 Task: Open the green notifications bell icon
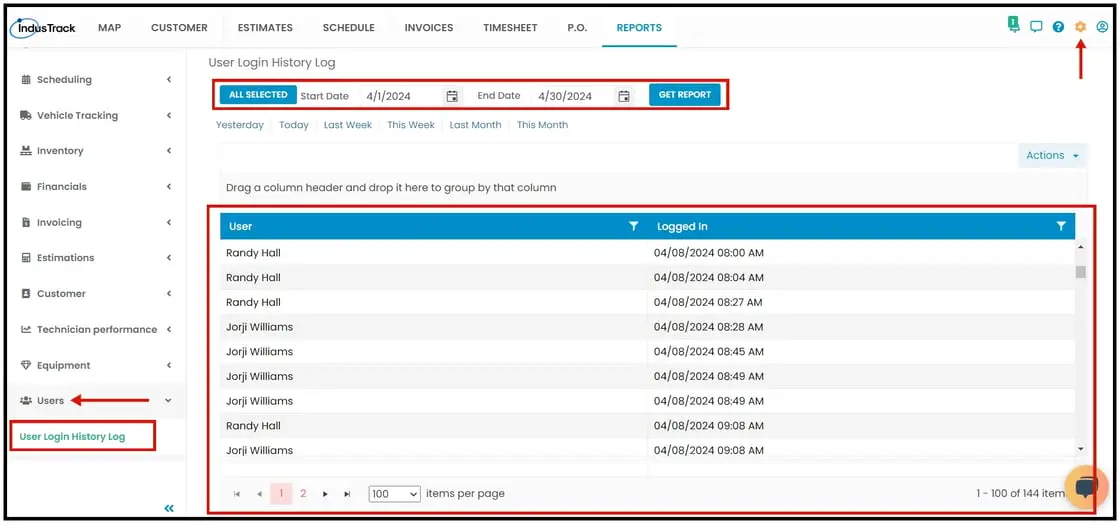pyautogui.click(x=1014, y=25)
